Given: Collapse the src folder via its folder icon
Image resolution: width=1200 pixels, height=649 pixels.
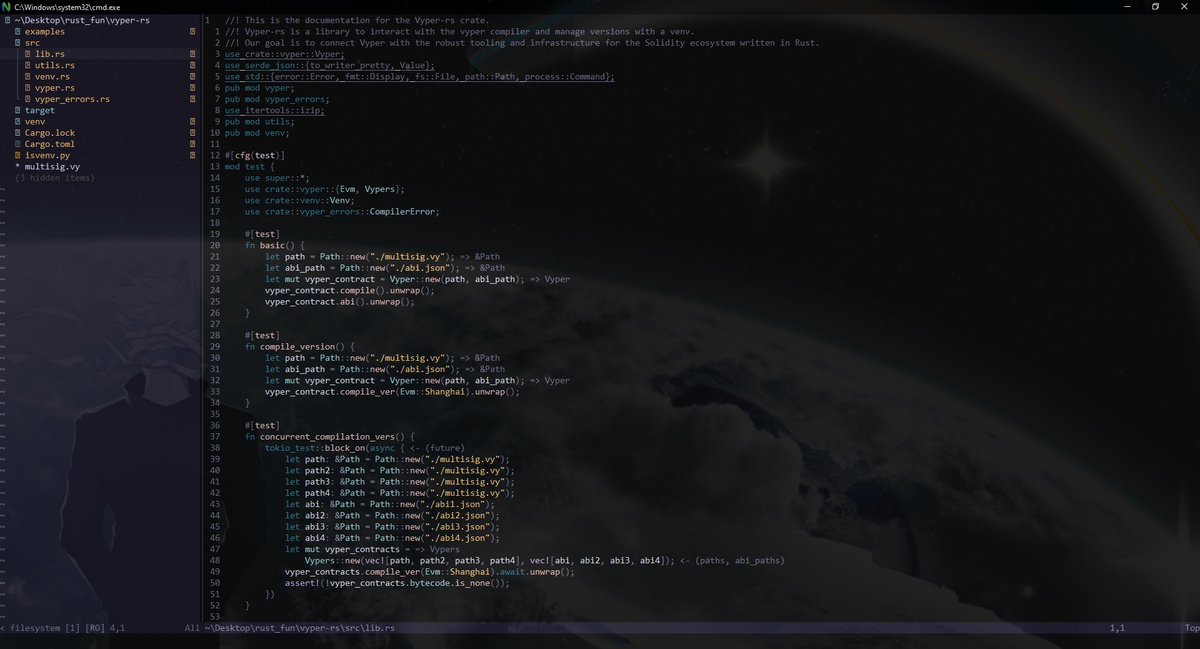Looking at the screenshot, I should [18, 43].
